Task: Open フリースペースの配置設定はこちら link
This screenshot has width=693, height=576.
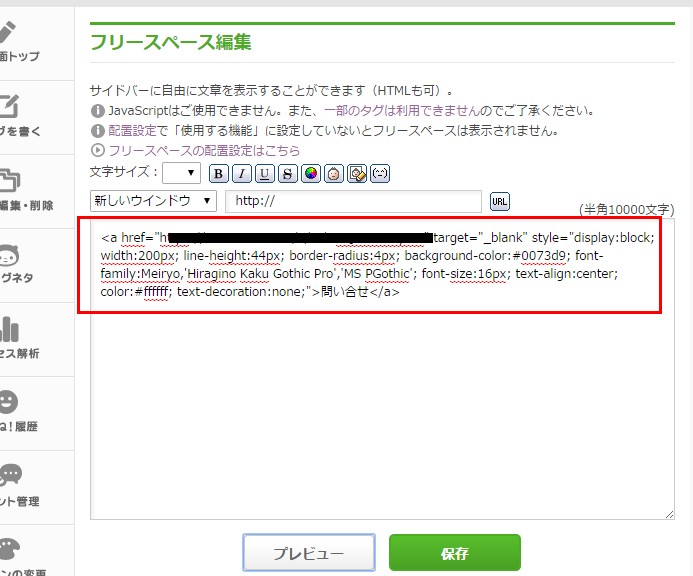Action: (204, 151)
